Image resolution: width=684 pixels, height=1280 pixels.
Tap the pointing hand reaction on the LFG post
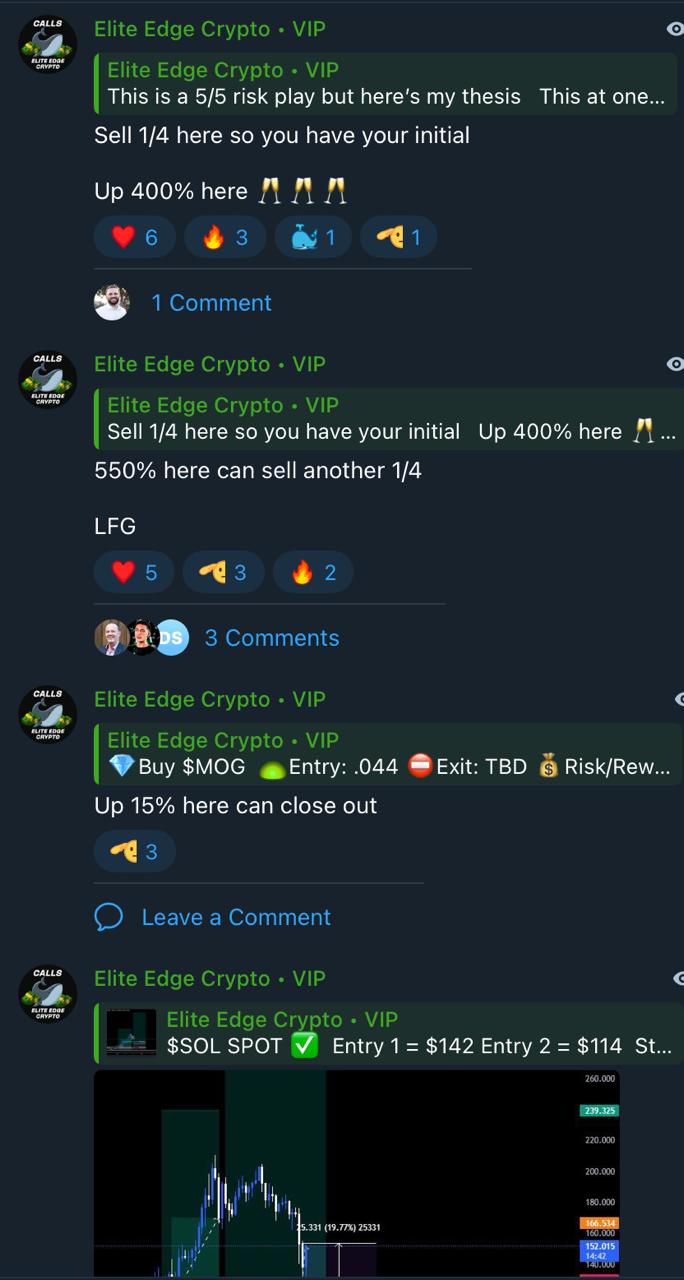tap(224, 572)
